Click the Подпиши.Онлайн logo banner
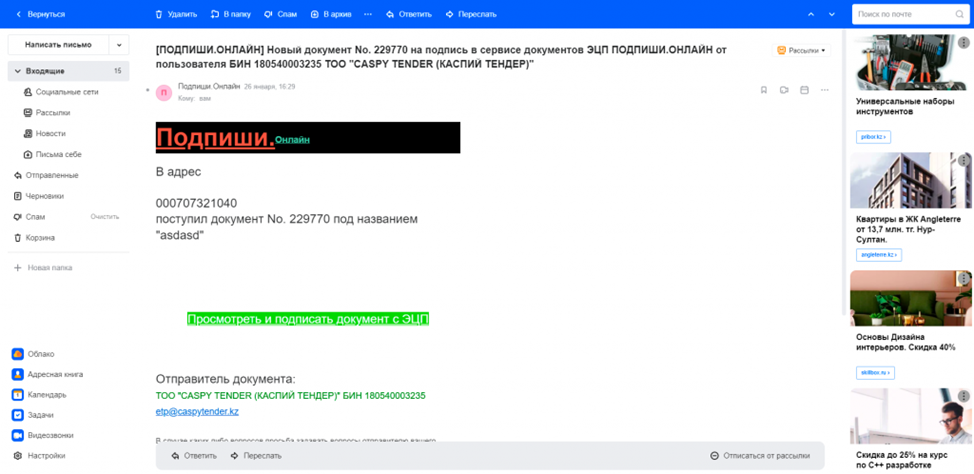This screenshot has height=474, width=974. coord(308,138)
